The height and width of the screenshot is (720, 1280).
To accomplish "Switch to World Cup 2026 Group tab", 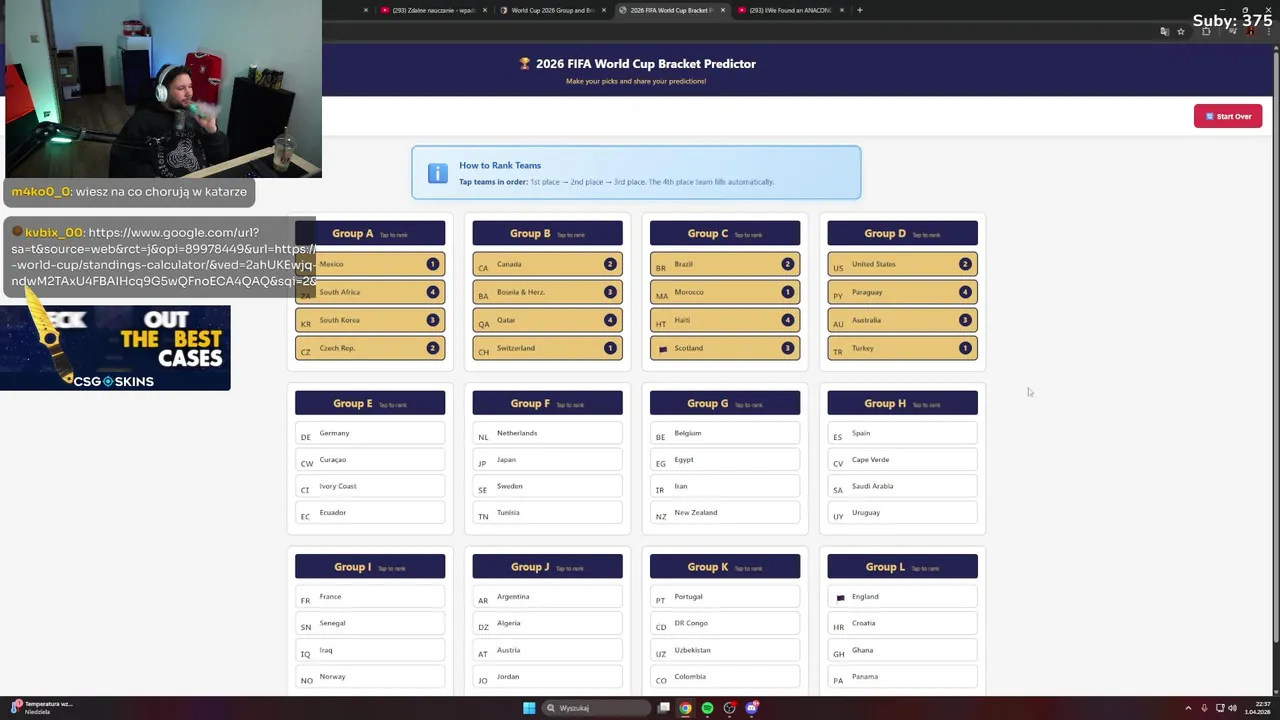I will tap(551, 10).
